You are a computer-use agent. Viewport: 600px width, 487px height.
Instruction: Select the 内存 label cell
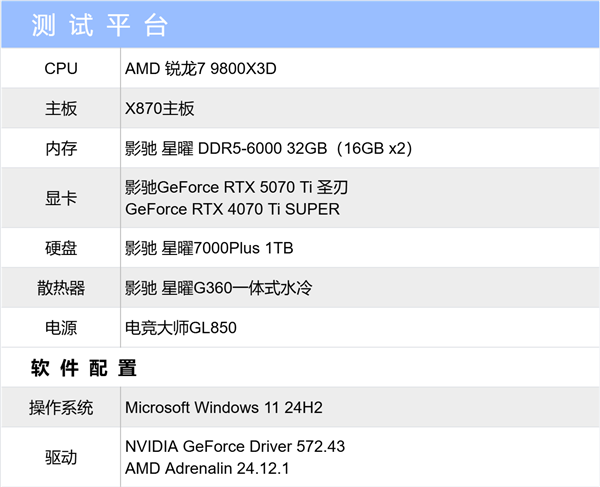[61, 148]
